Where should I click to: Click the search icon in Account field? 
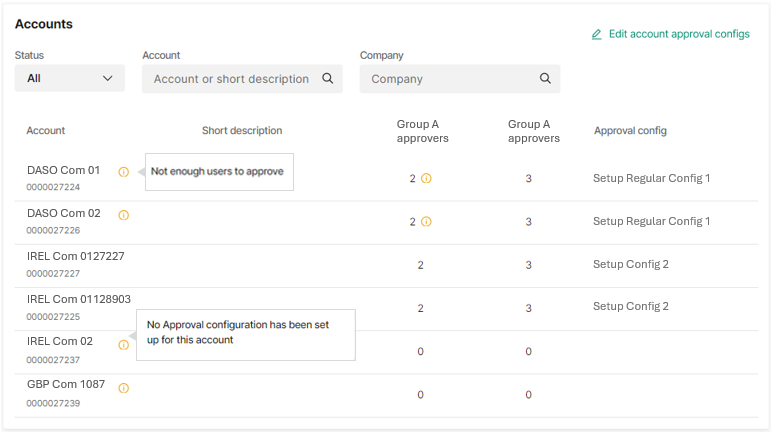pyautogui.click(x=328, y=79)
